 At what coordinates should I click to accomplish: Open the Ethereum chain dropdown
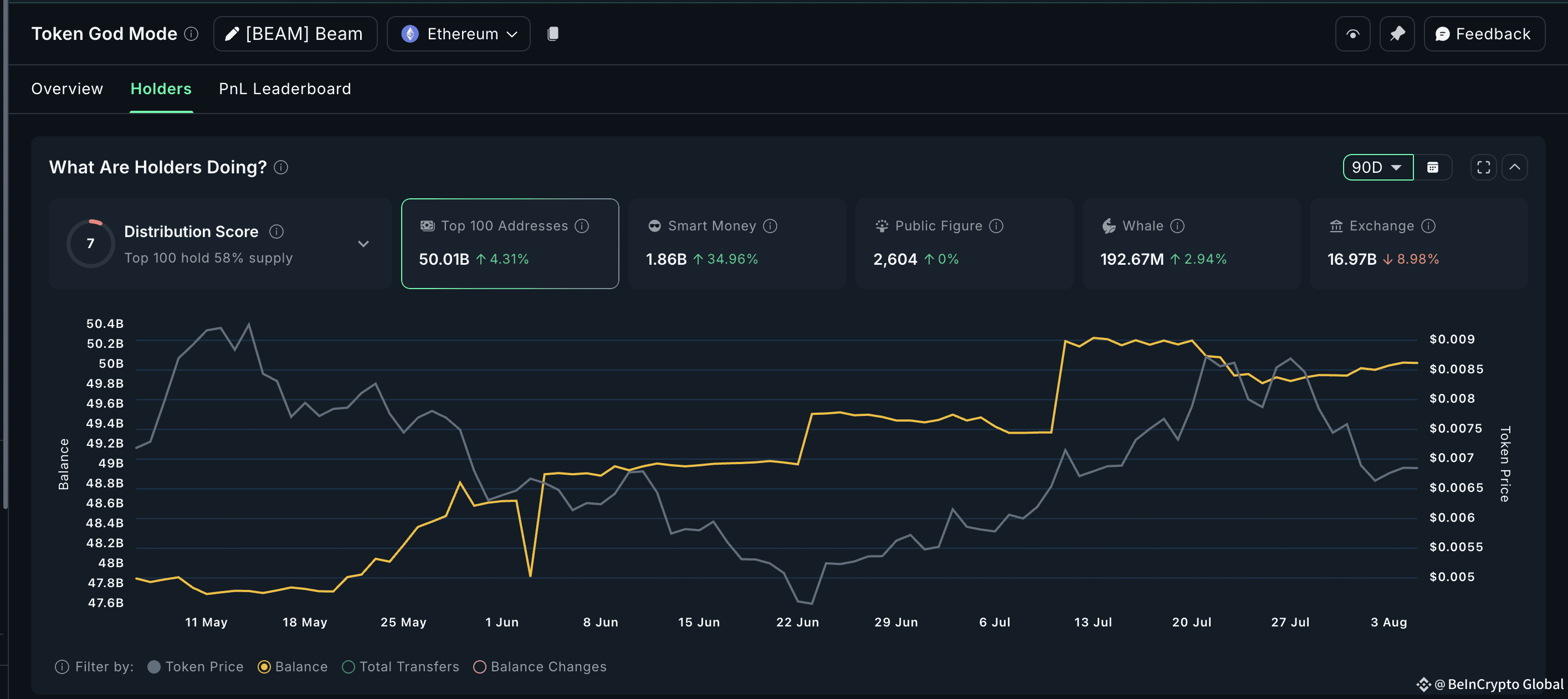click(x=458, y=34)
